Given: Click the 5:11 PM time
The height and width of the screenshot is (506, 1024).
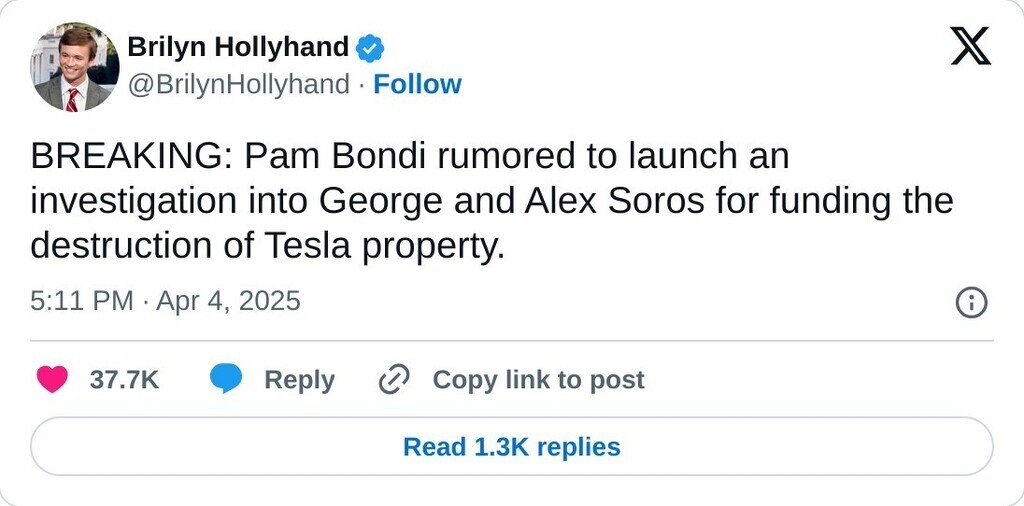Looking at the screenshot, I should (81, 301).
